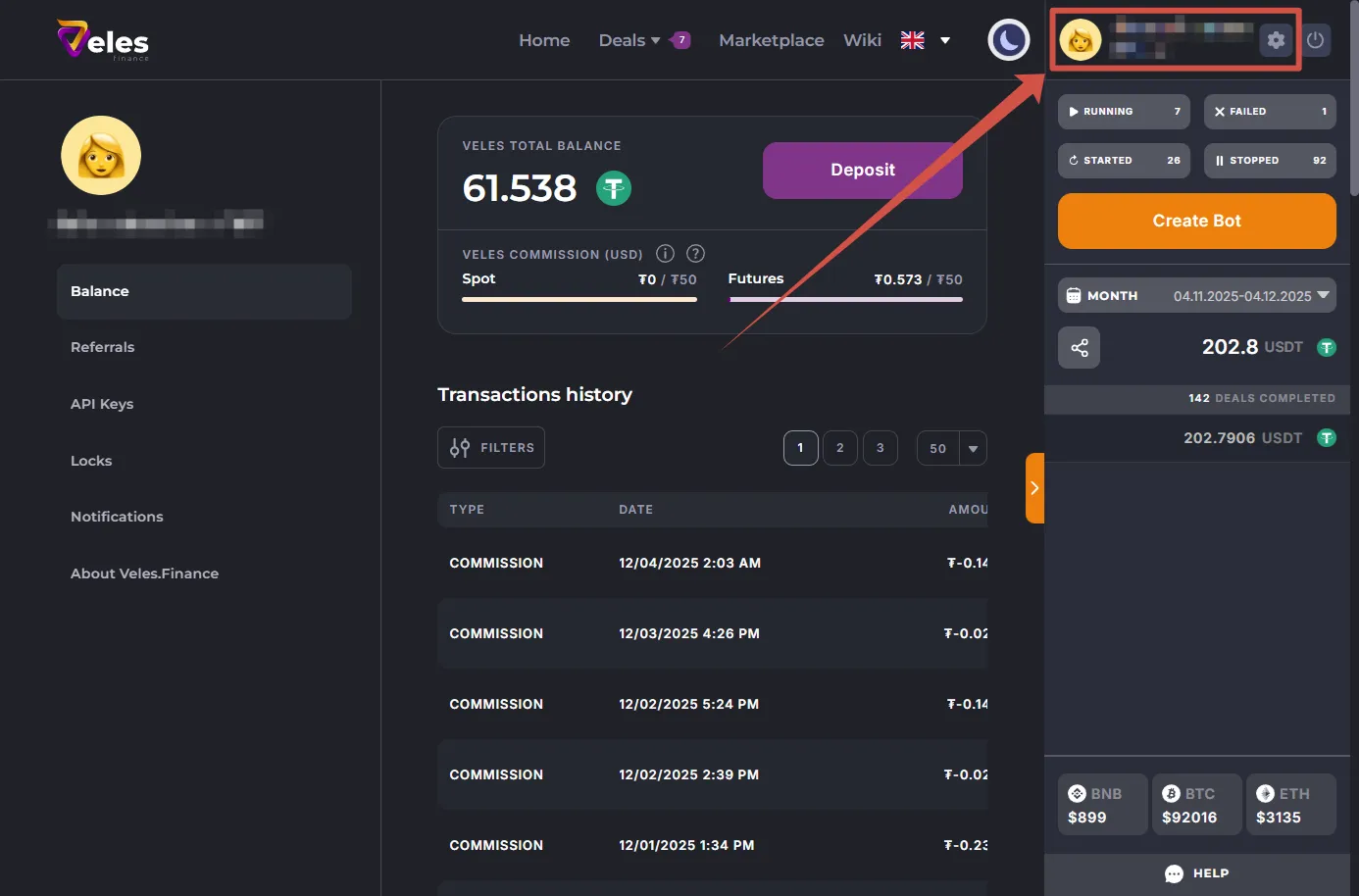Viewport: 1359px width, 896px height.
Task: Click the Veles Finance logo
Action: click(103, 40)
